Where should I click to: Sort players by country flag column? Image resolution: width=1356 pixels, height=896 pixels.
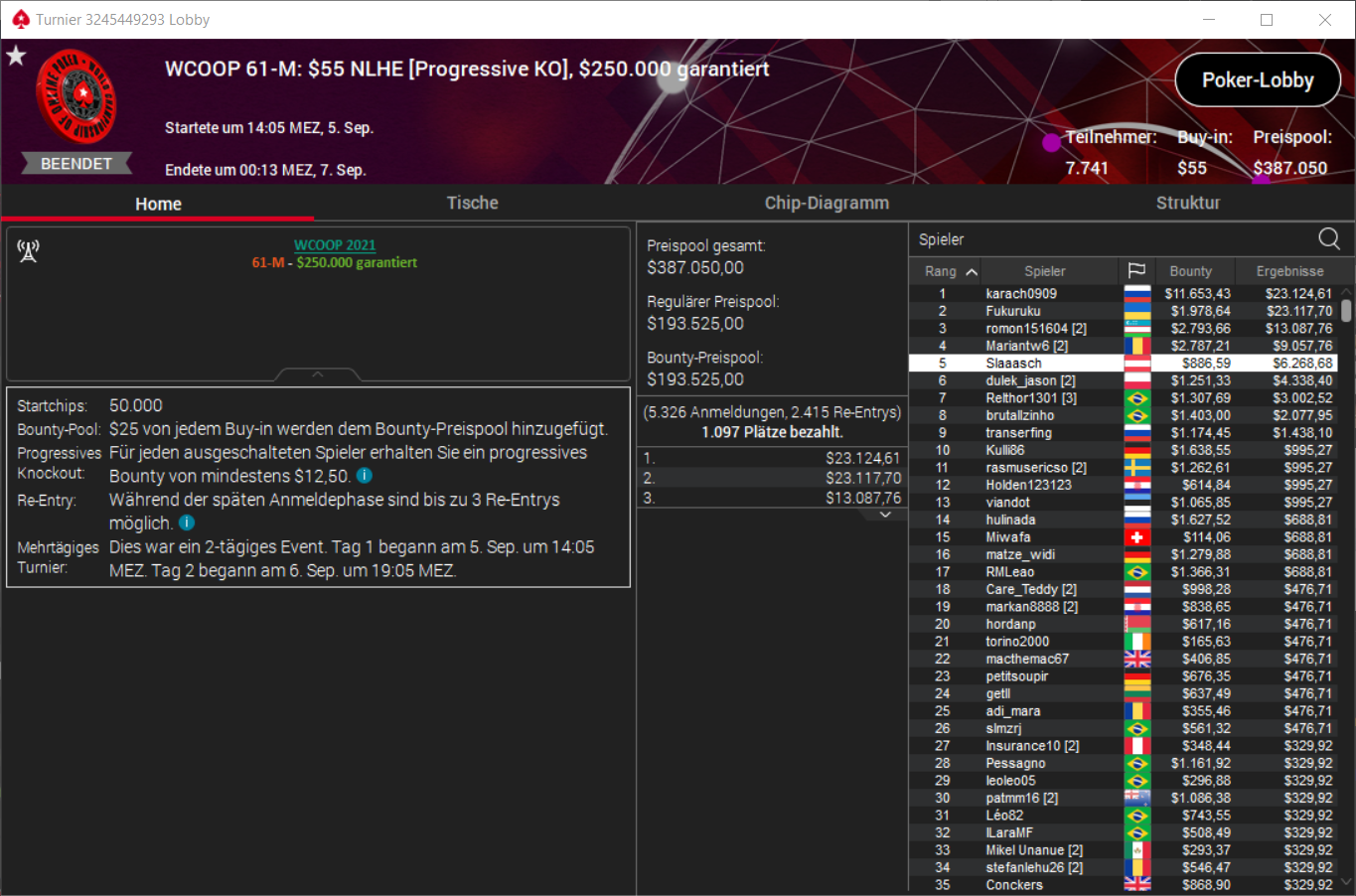click(1137, 270)
